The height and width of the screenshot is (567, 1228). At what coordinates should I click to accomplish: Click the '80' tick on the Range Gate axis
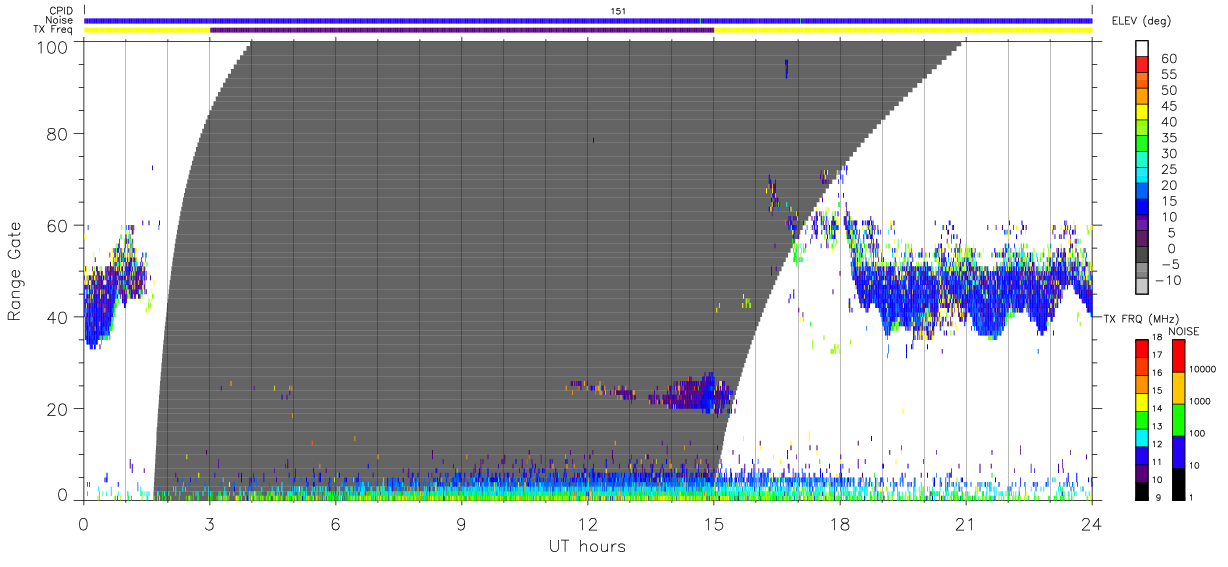pos(59,134)
